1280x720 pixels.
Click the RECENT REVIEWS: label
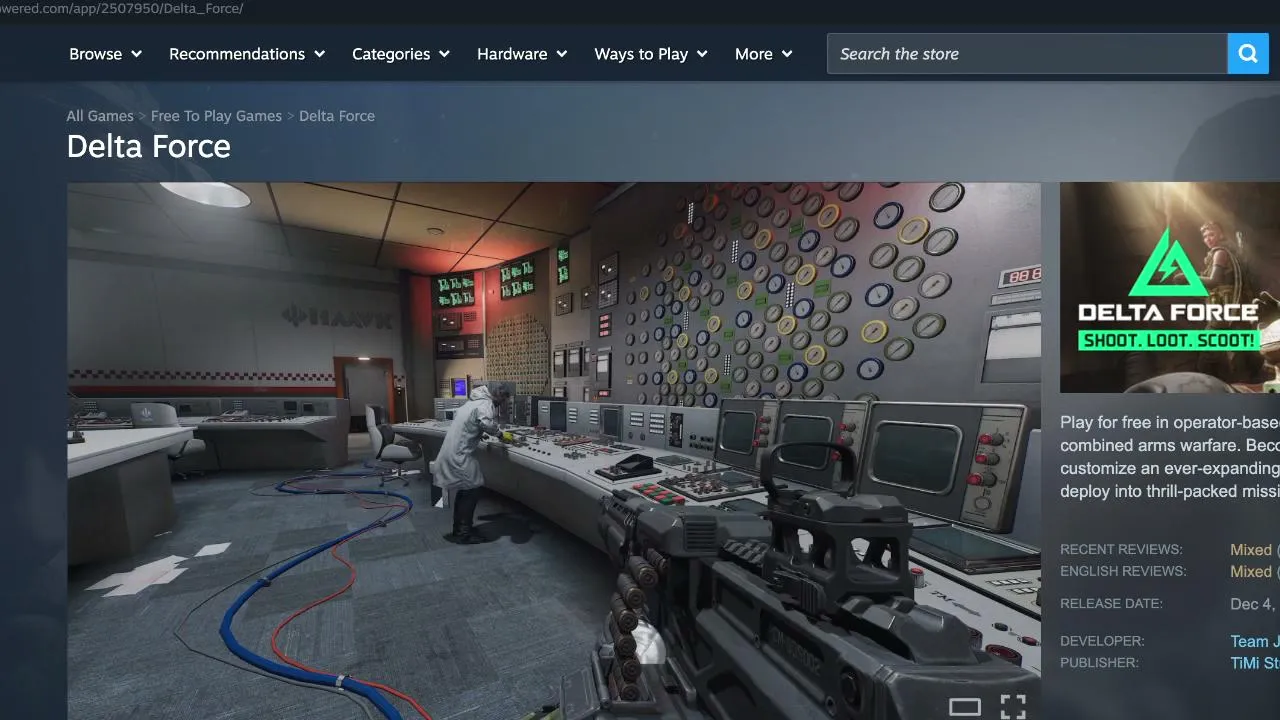[x=1121, y=550]
